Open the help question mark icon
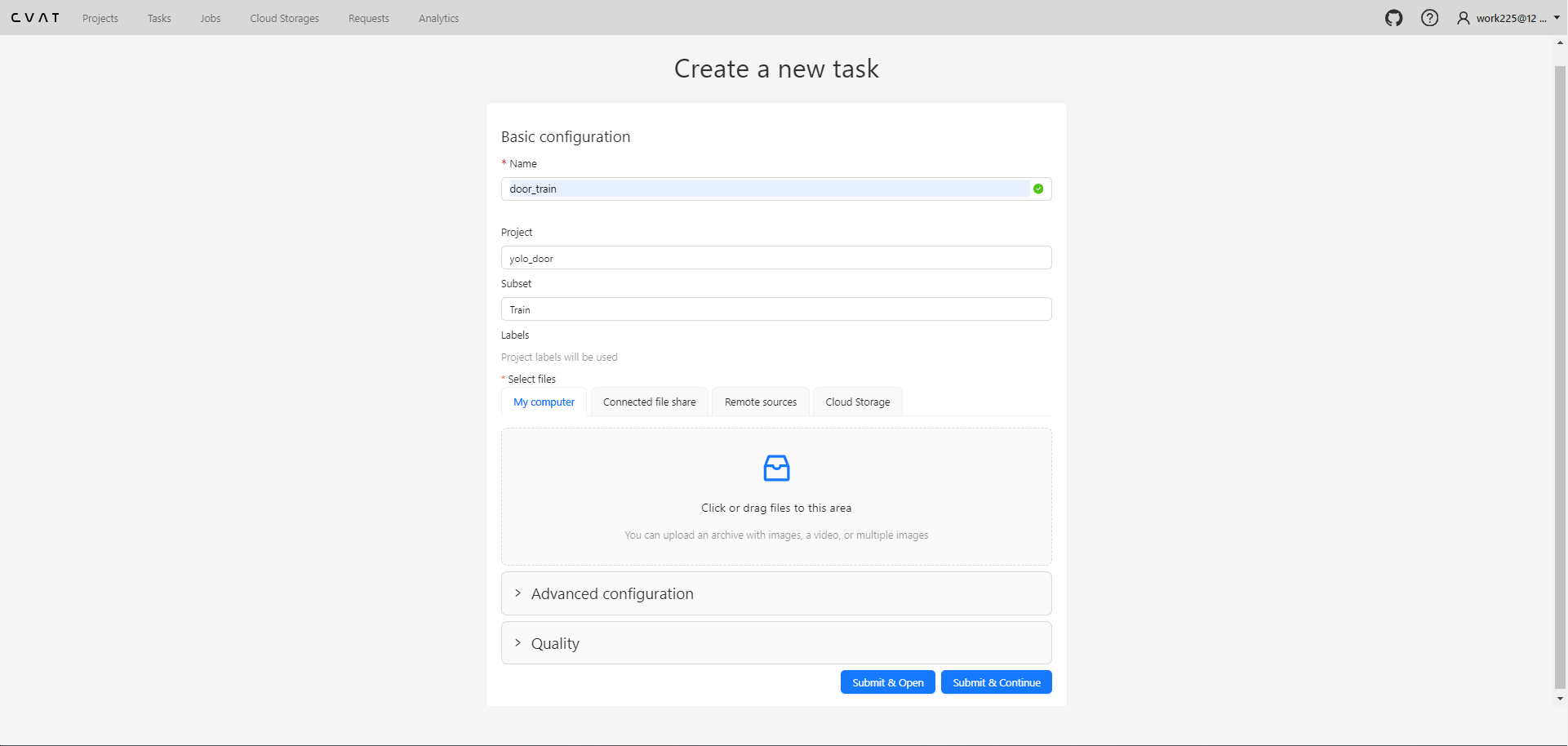The width and height of the screenshot is (1568, 746). pos(1429,18)
